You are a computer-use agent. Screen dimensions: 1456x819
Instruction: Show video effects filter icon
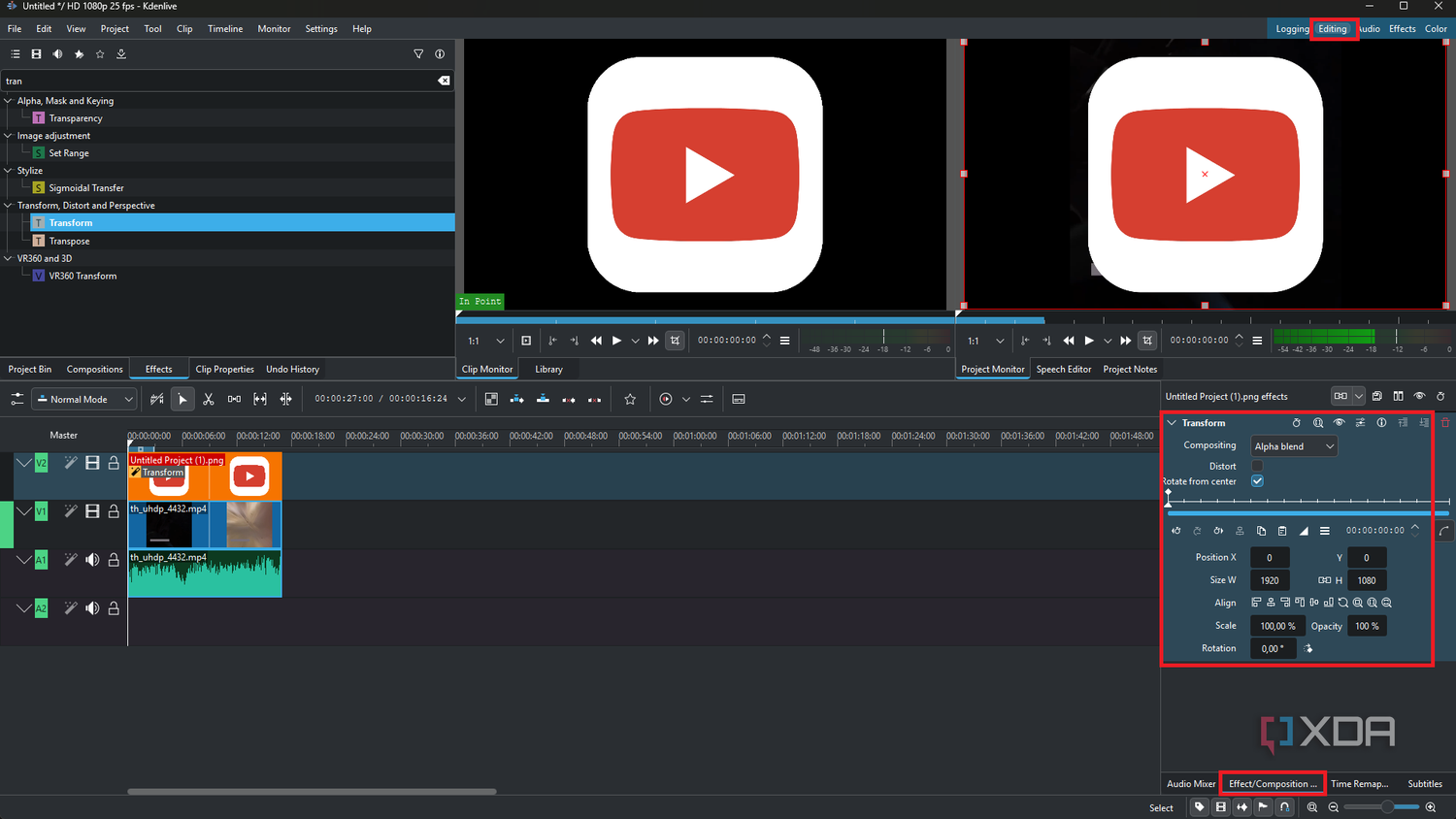[x=36, y=54]
